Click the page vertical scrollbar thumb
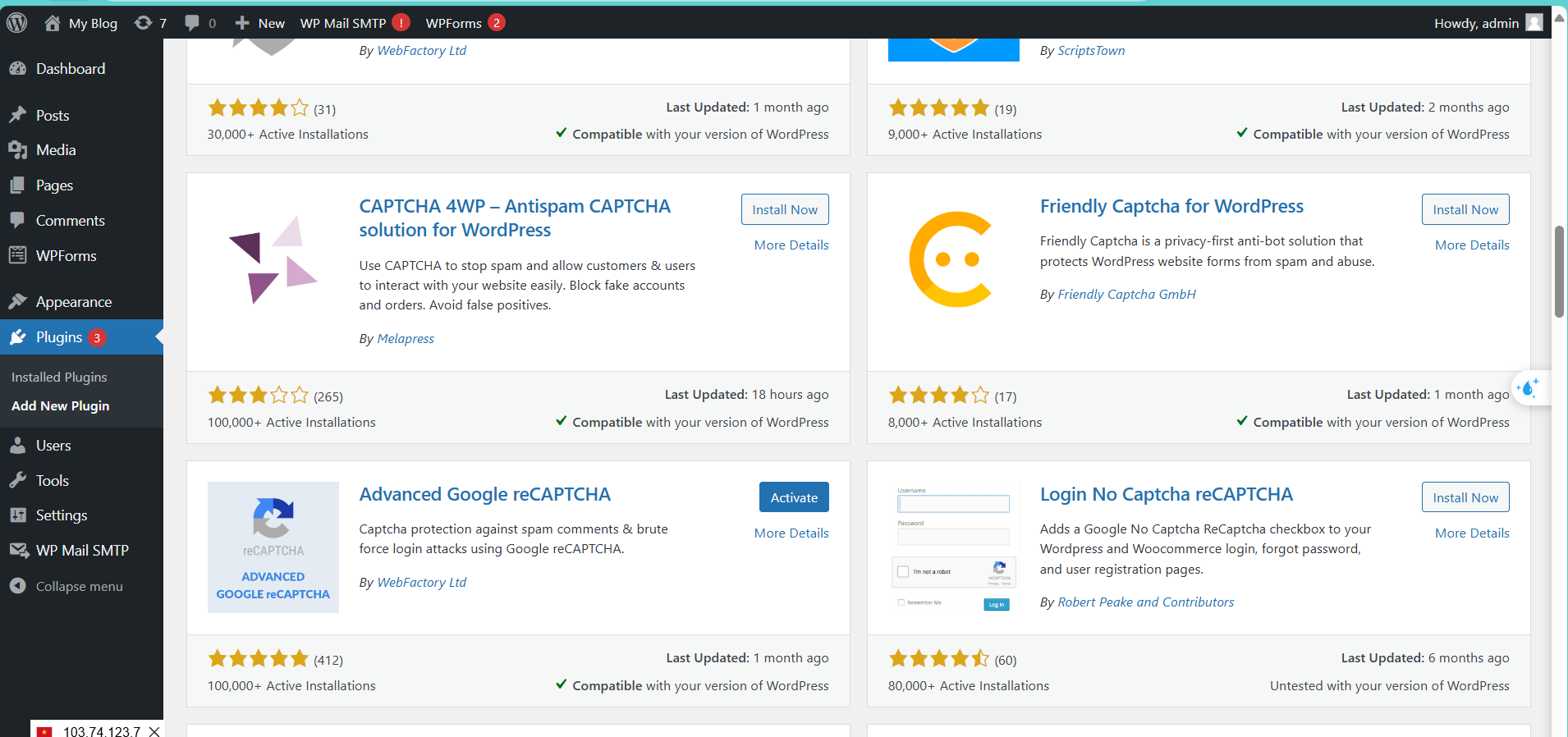The height and width of the screenshot is (737, 1568). point(1559,271)
